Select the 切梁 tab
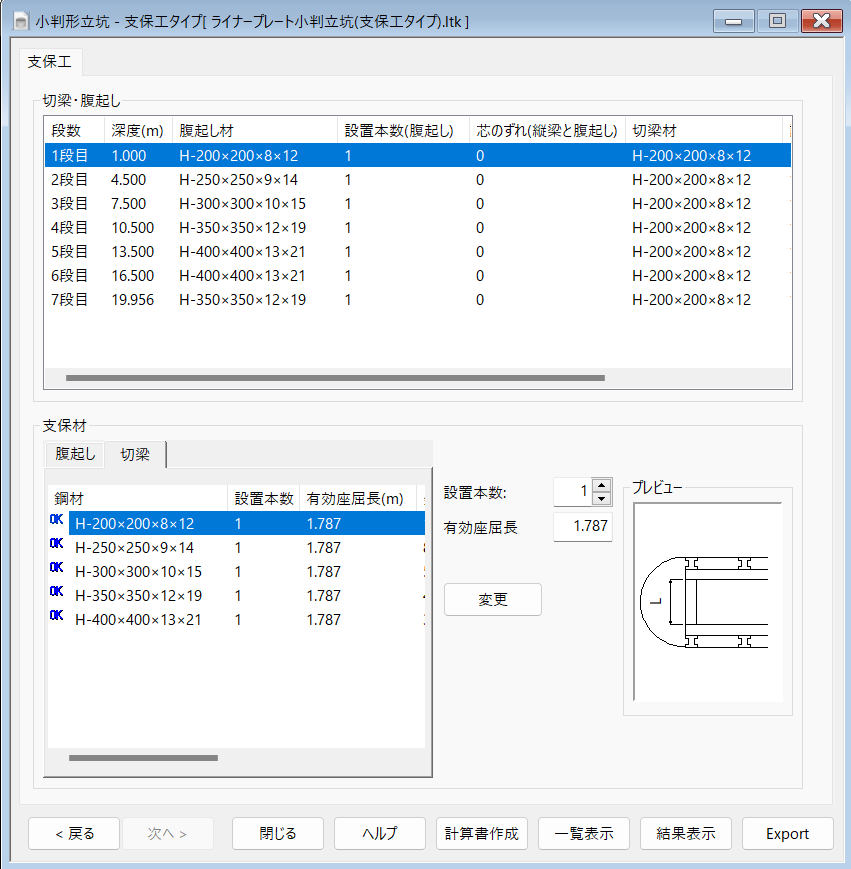Image resolution: width=851 pixels, height=869 pixels. click(x=135, y=454)
